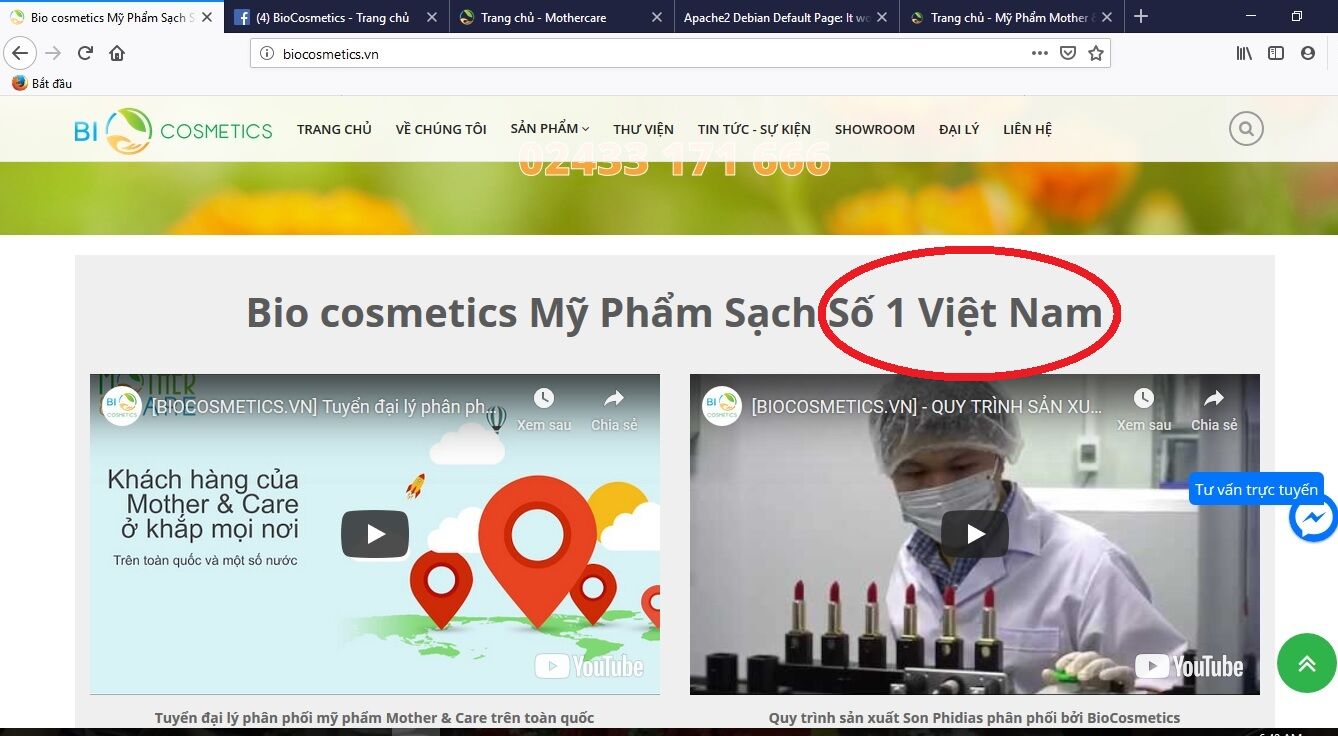Open ĐẠI LÝ menu item
The height and width of the screenshot is (736, 1338).
pyautogui.click(x=959, y=129)
